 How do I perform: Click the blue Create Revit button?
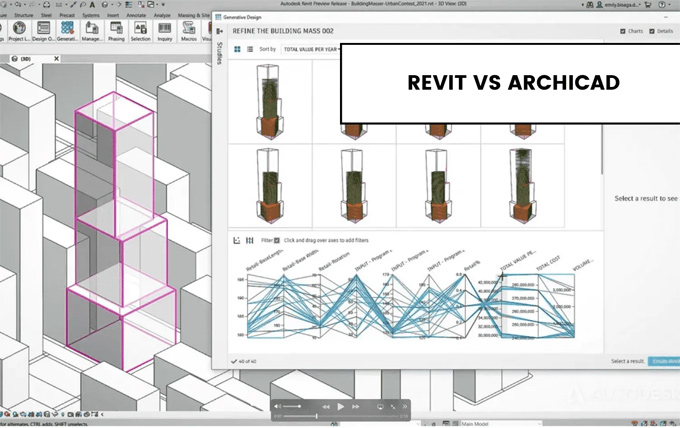(664, 361)
